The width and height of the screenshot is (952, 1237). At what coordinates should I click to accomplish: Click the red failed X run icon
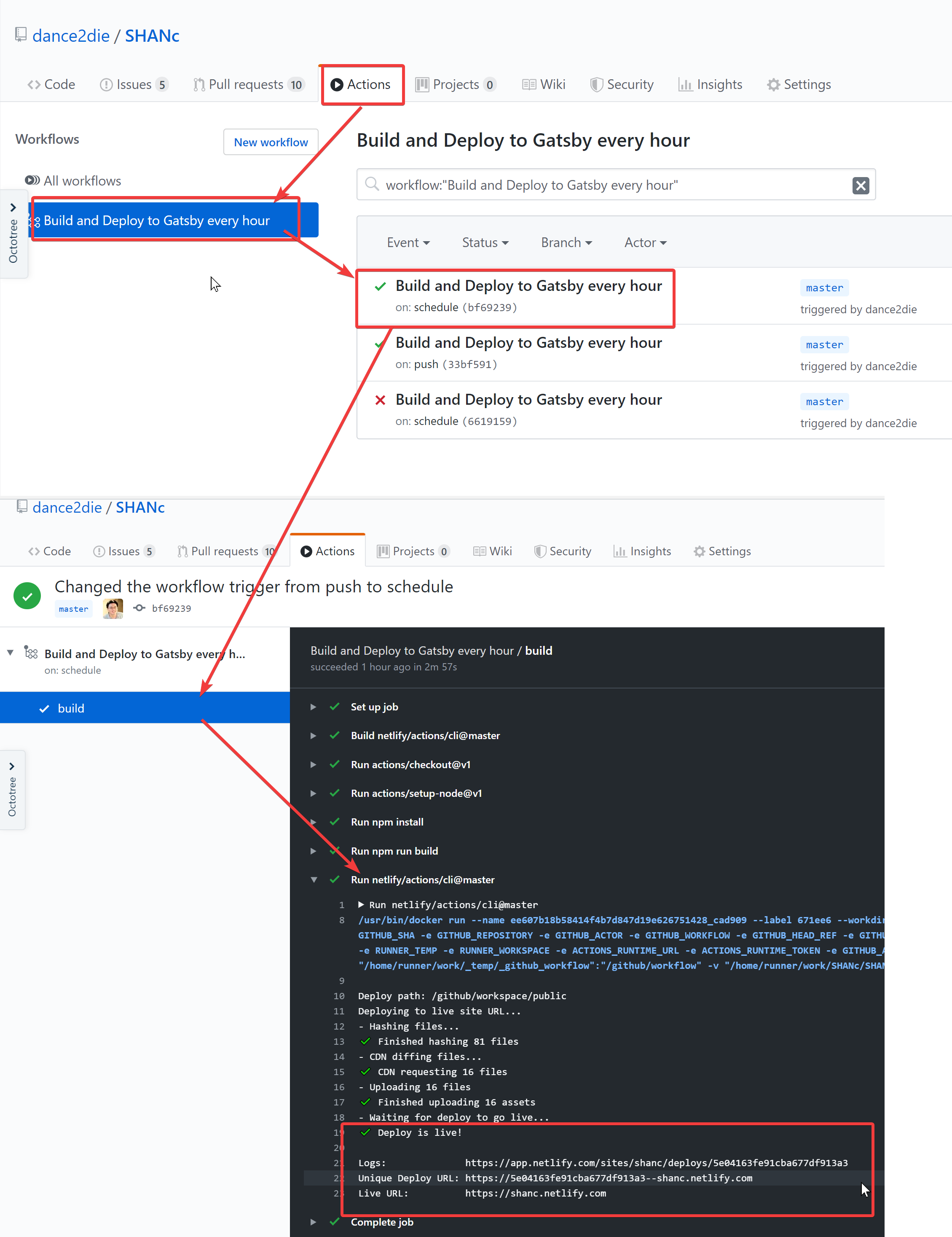tap(381, 401)
